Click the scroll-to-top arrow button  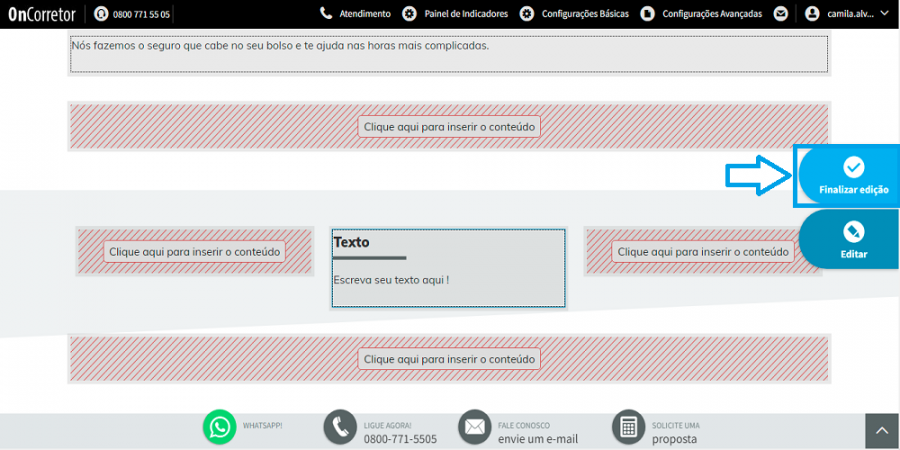click(882, 431)
